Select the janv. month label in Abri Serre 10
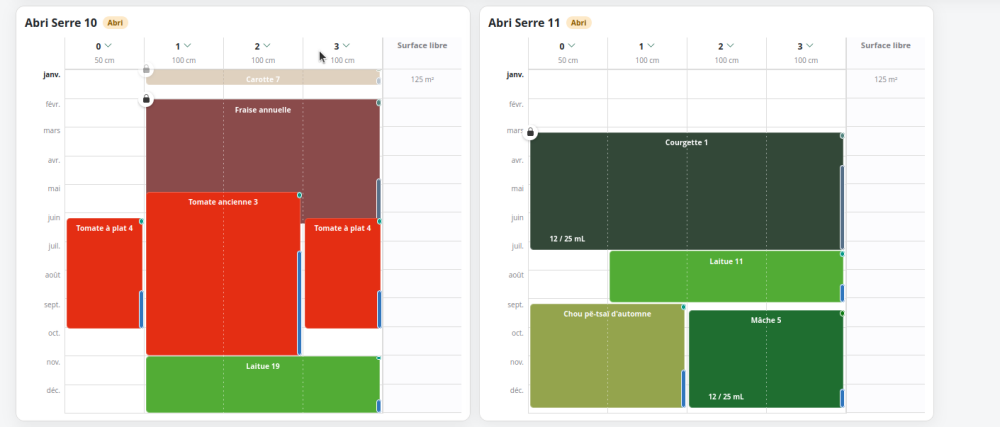1000x427 pixels. (x=52, y=75)
